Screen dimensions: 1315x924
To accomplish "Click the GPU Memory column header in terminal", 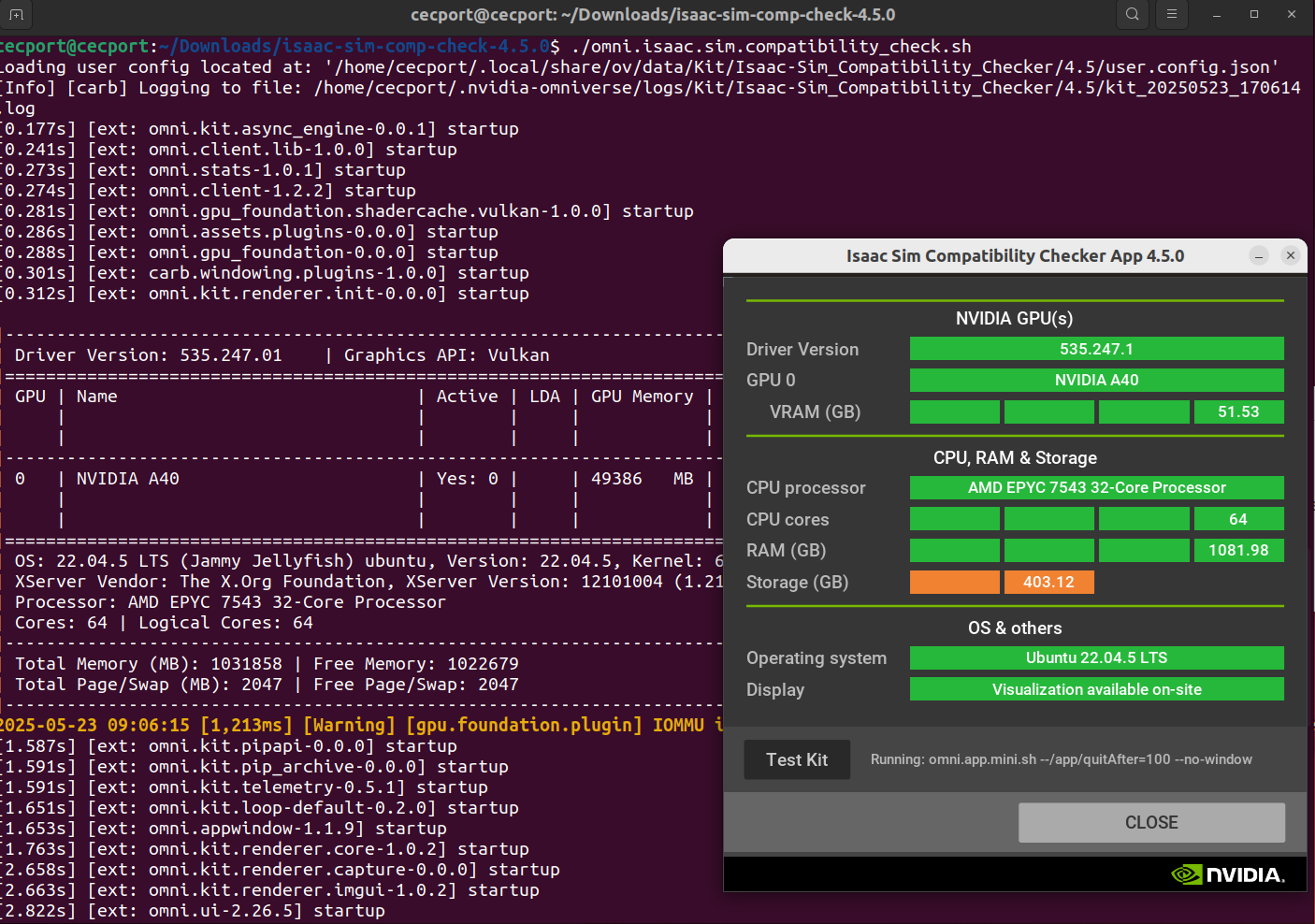I will pyautogui.click(x=642, y=396).
